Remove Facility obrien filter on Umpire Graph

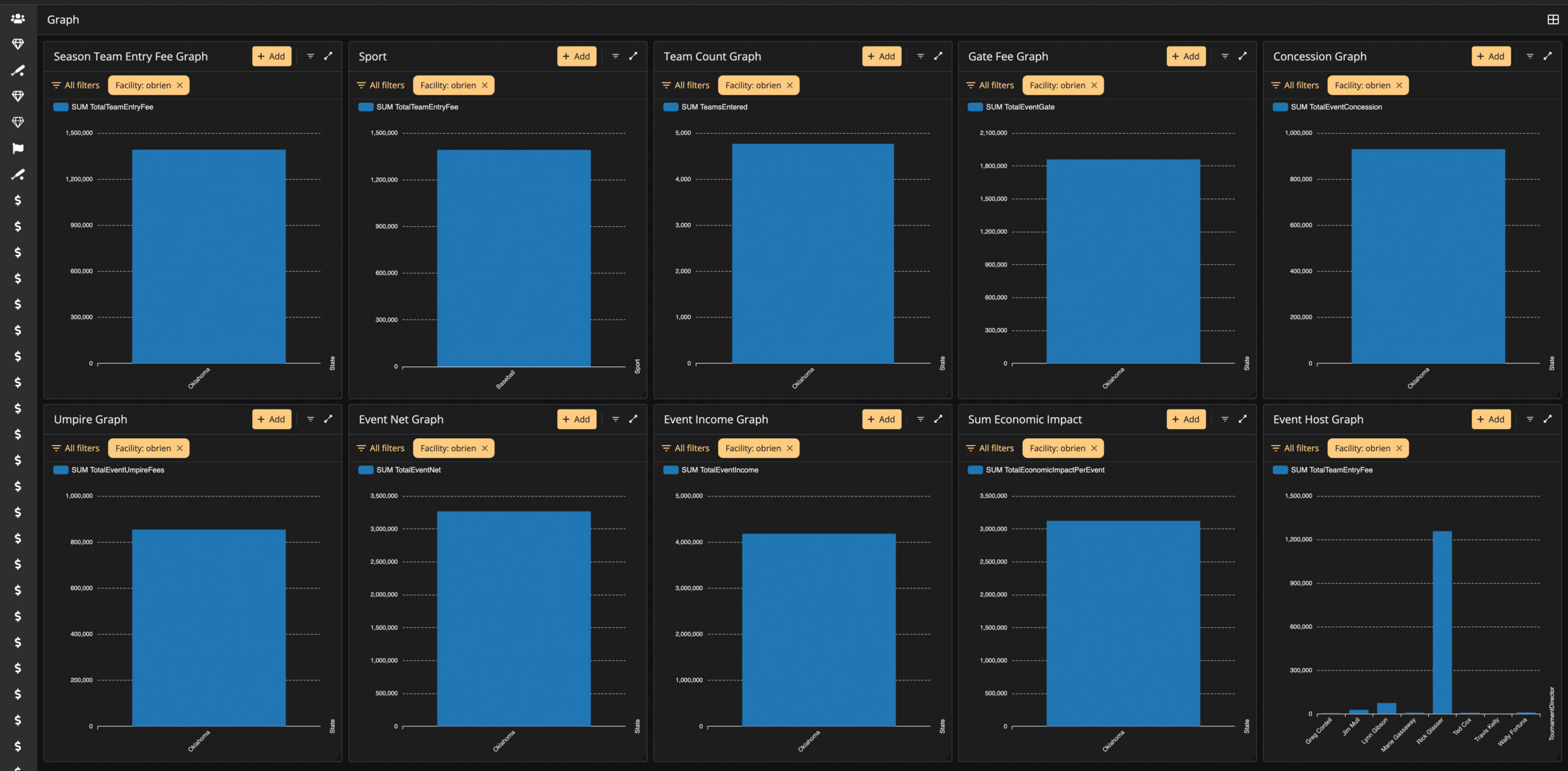(180, 448)
